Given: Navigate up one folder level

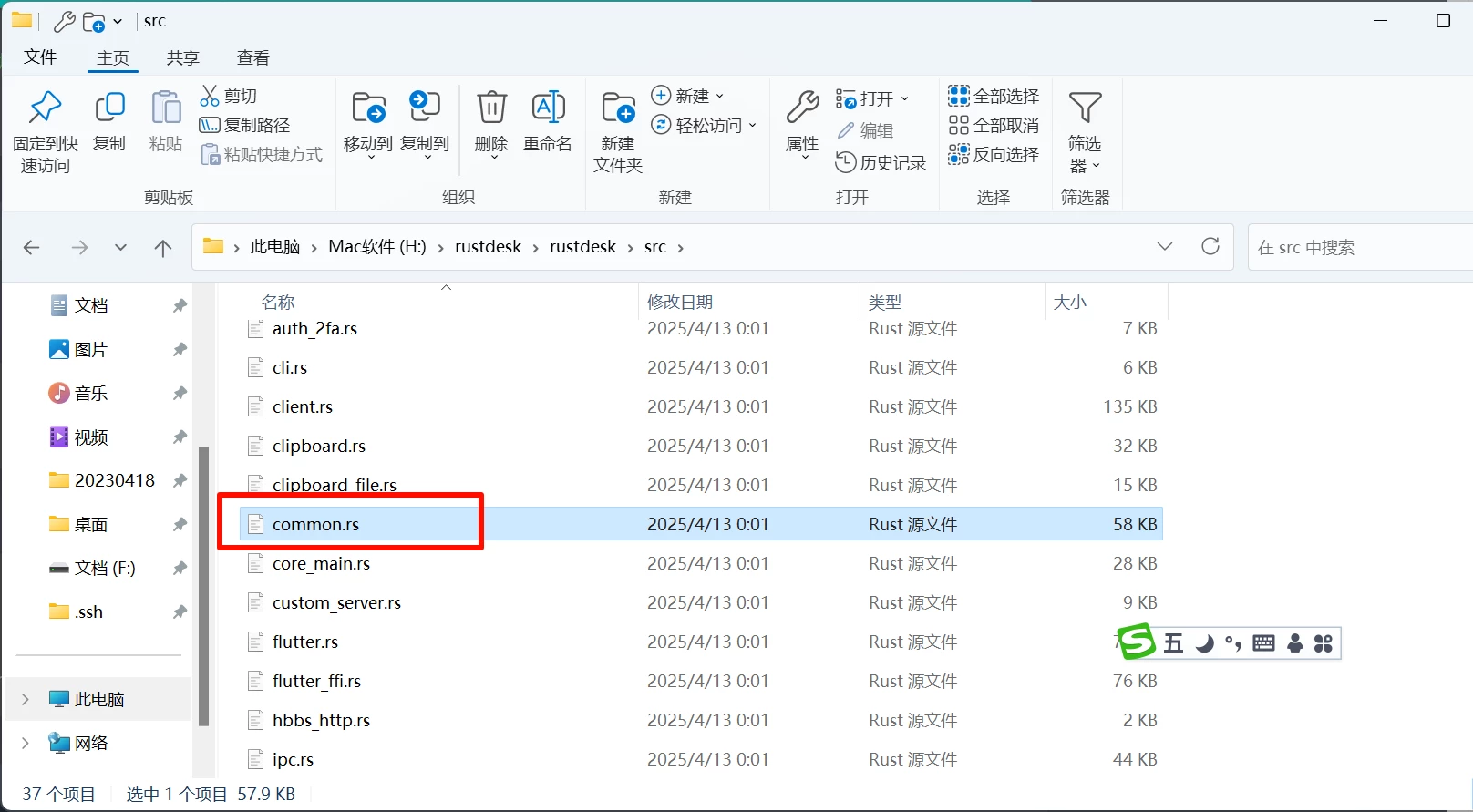Looking at the screenshot, I should pyautogui.click(x=163, y=247).
